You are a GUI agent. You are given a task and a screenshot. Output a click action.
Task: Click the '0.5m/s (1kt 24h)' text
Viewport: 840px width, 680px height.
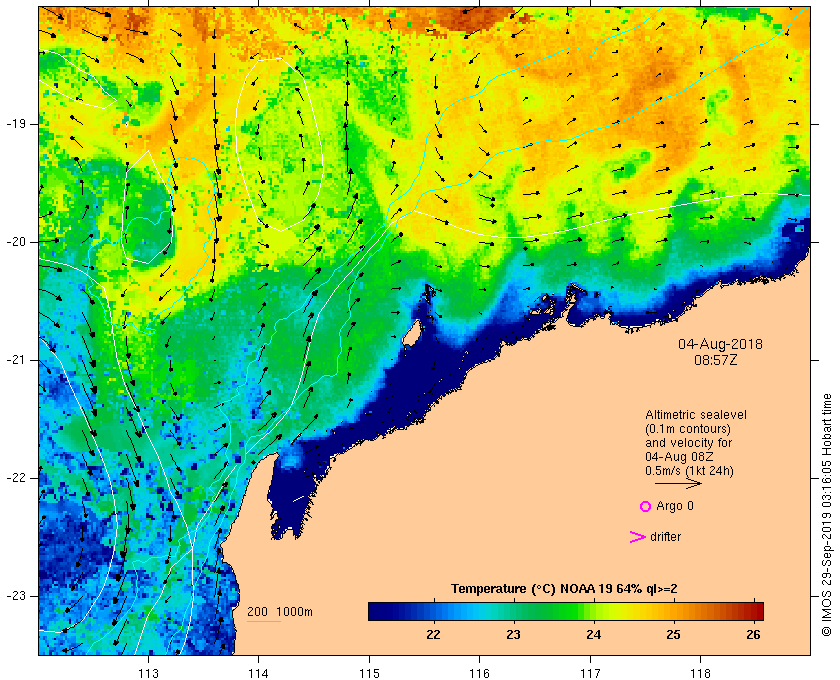click(x=689, y=470)
